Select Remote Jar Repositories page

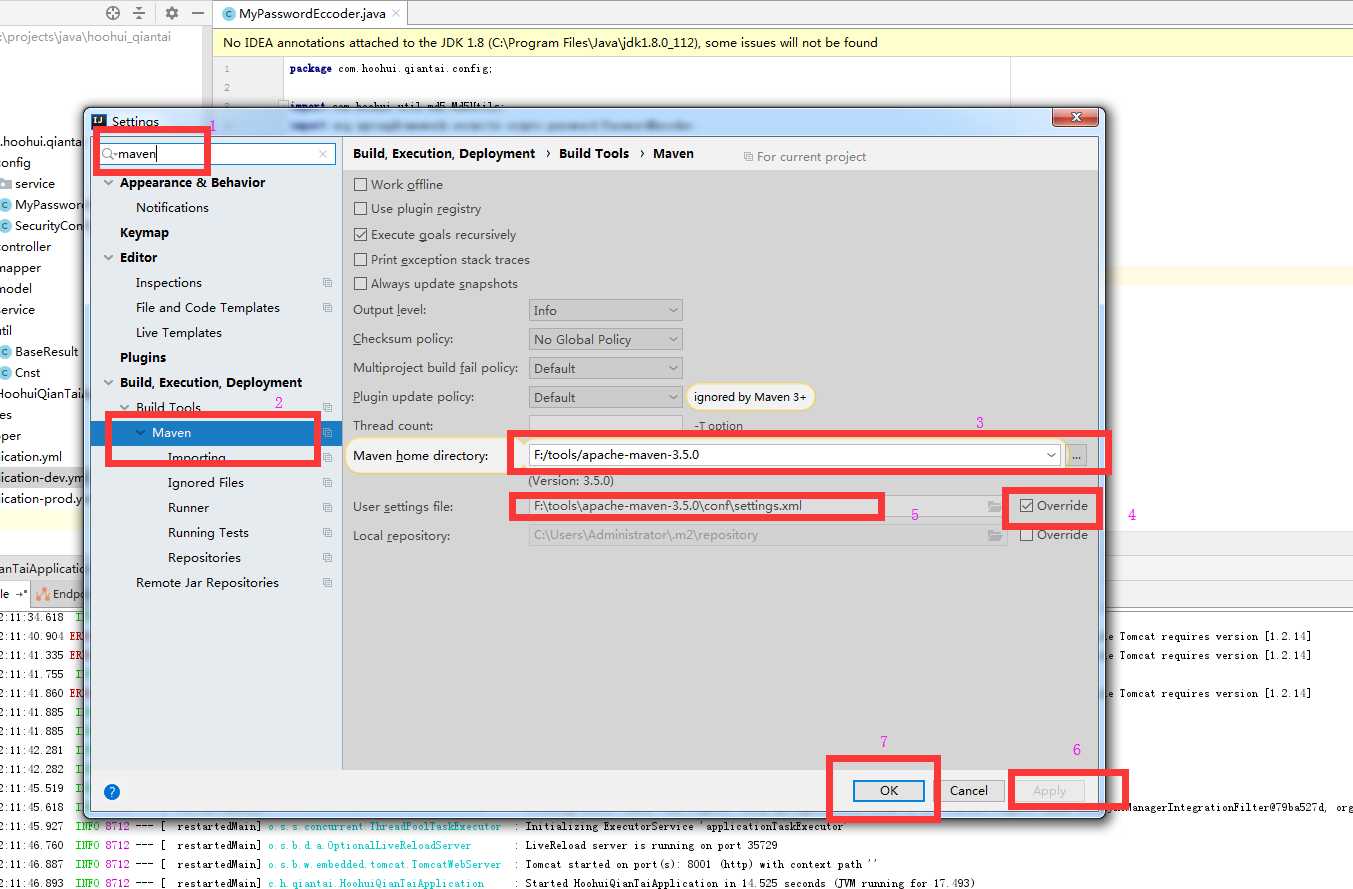click(207, 583)
